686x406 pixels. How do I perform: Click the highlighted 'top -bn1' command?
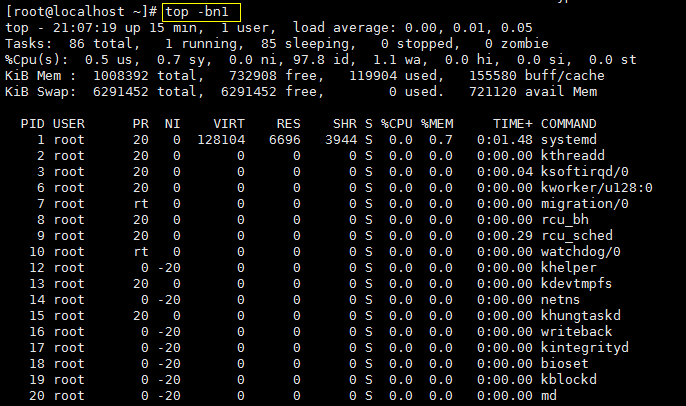(x=202, y=11)
